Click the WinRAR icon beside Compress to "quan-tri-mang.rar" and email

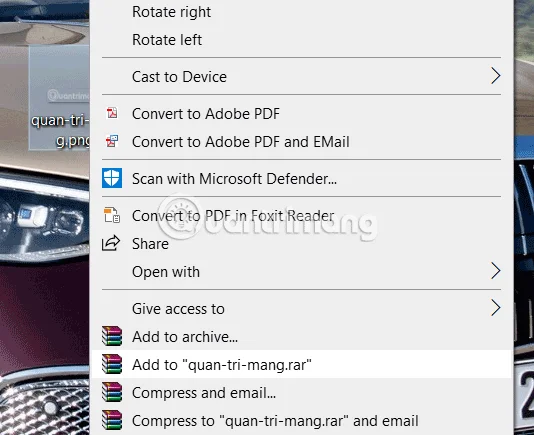(x=112, y=420)
